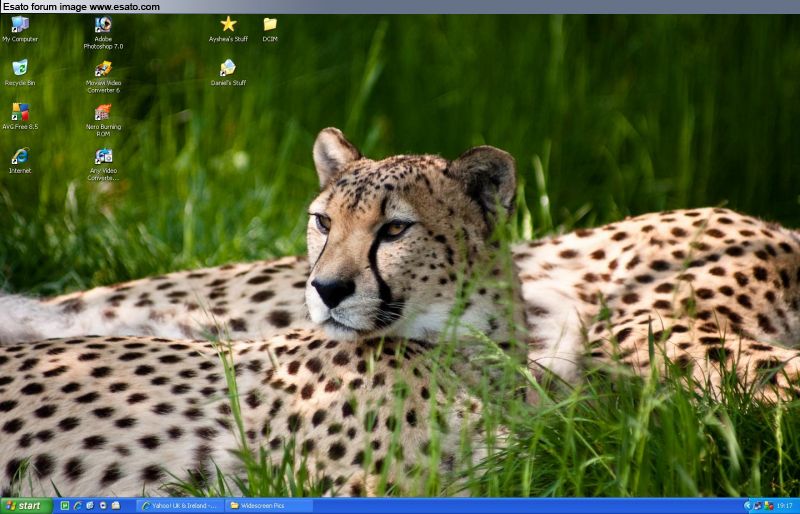Screen dimensions: 800x514
Task: Select the My Computer desktop icon
Action: point(20,30)
